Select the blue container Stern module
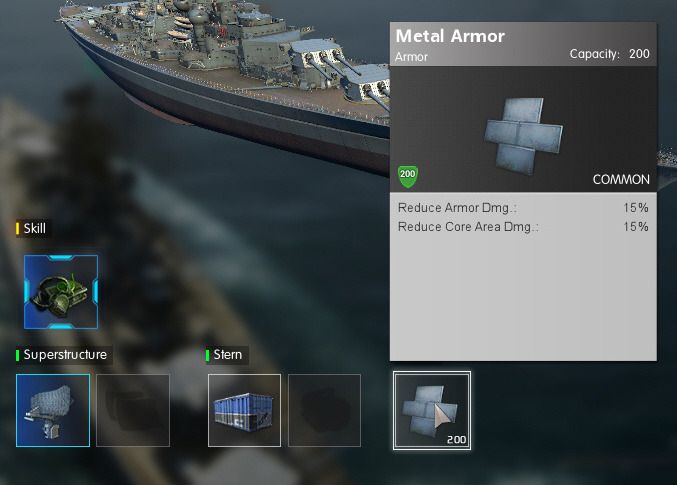This screenshot has width=677, height=485. (x=244, y=410)
